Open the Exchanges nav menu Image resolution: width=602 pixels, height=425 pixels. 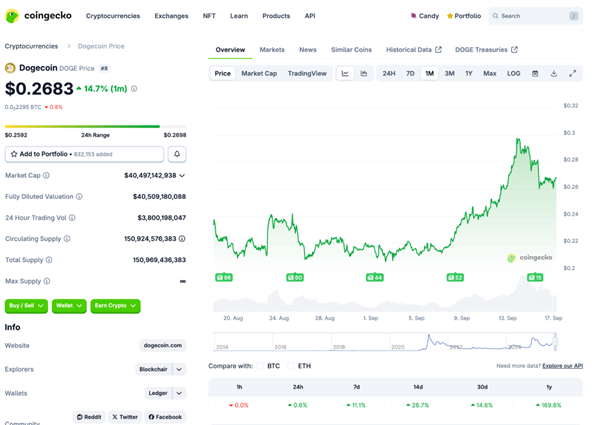[171, 16]
